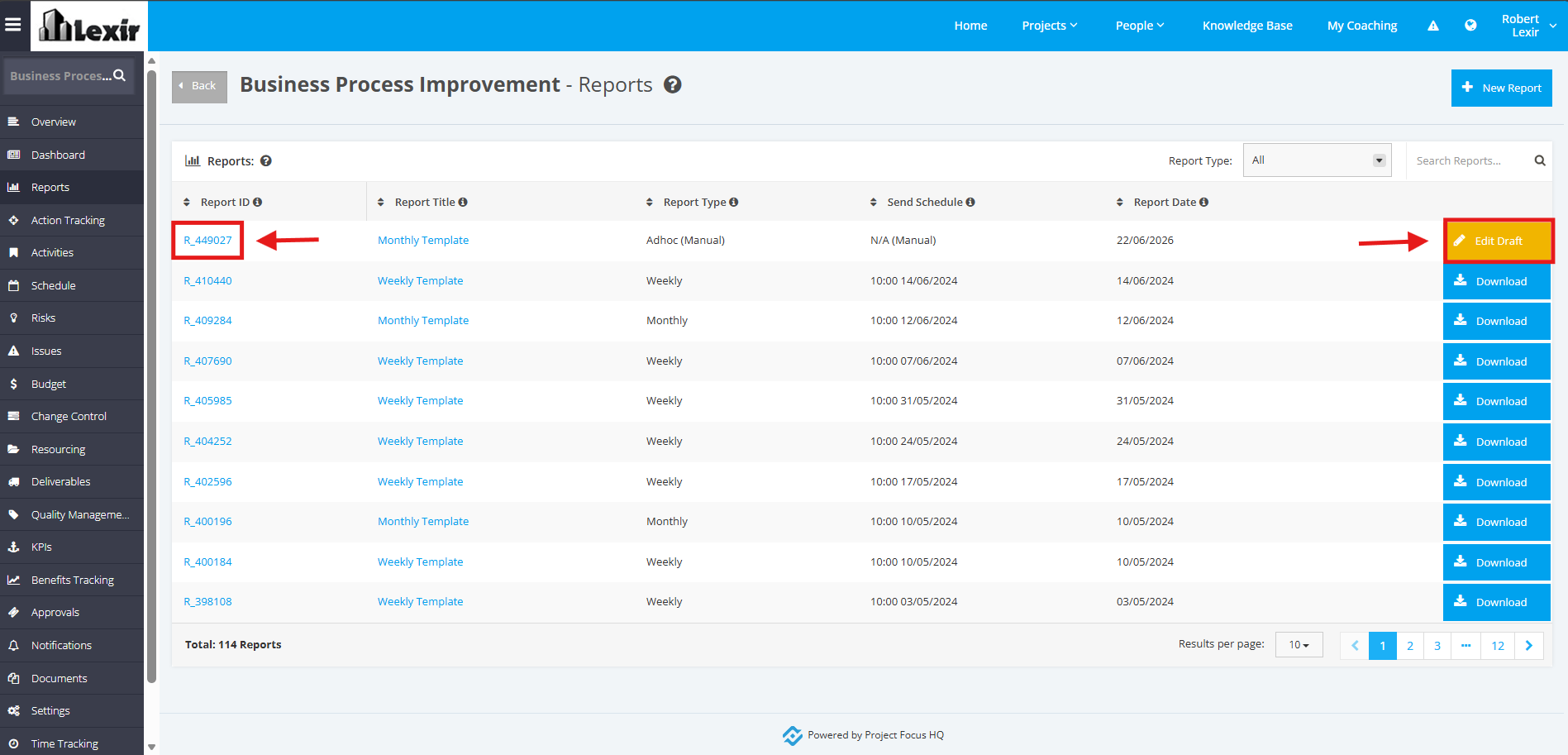Open report ID R_409284 link
The height and width of the screenshot is (755, 1568).
click(x=207, y=321)
